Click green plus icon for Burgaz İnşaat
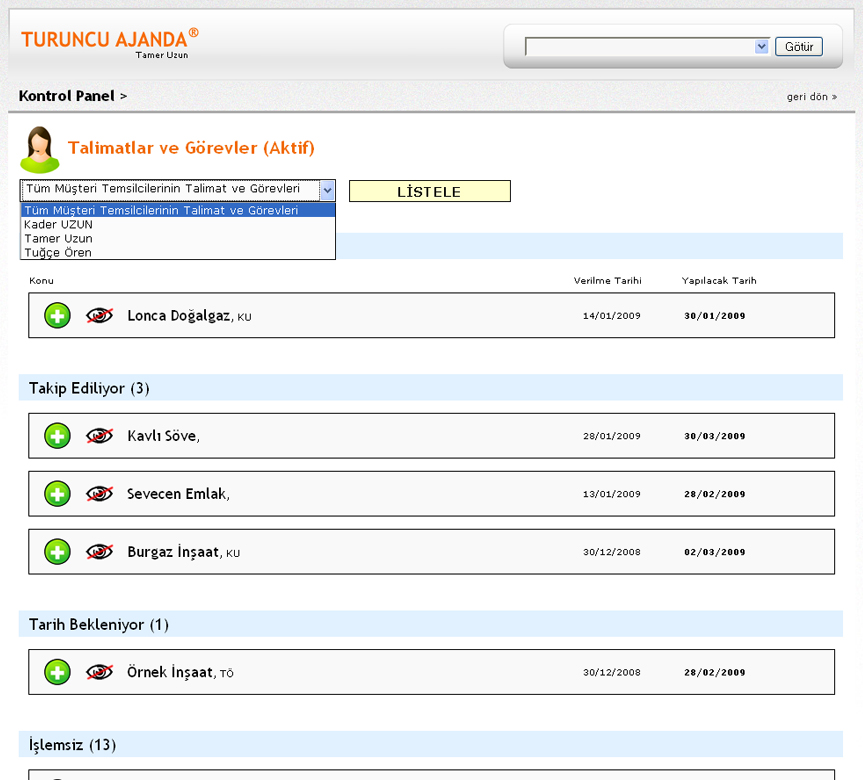The image size is (863, 780). (x=57, y=552)
